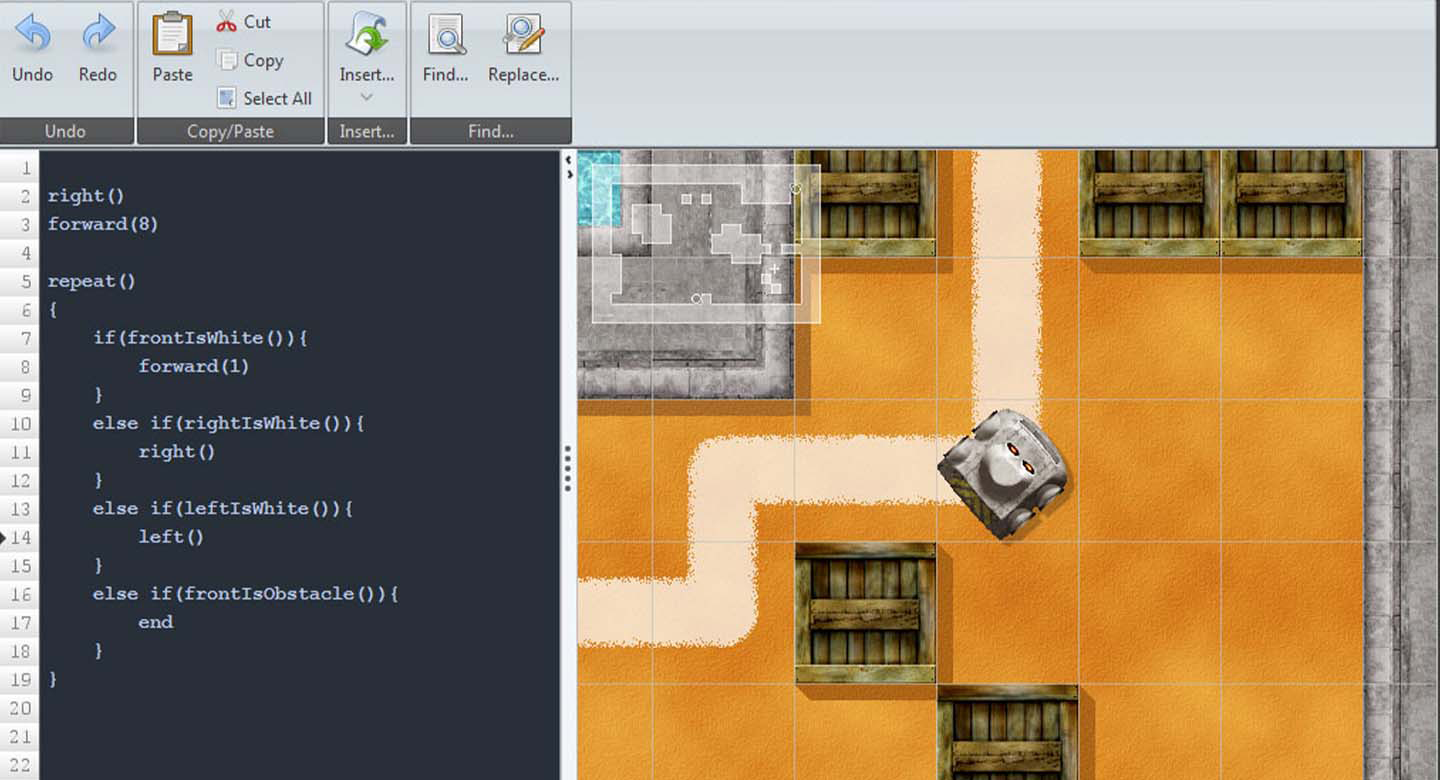Image resolution: width=1440 pixels, height=780 pixels.
Task: Click the Undo arrow icon
Action: [x=32, y=35]
